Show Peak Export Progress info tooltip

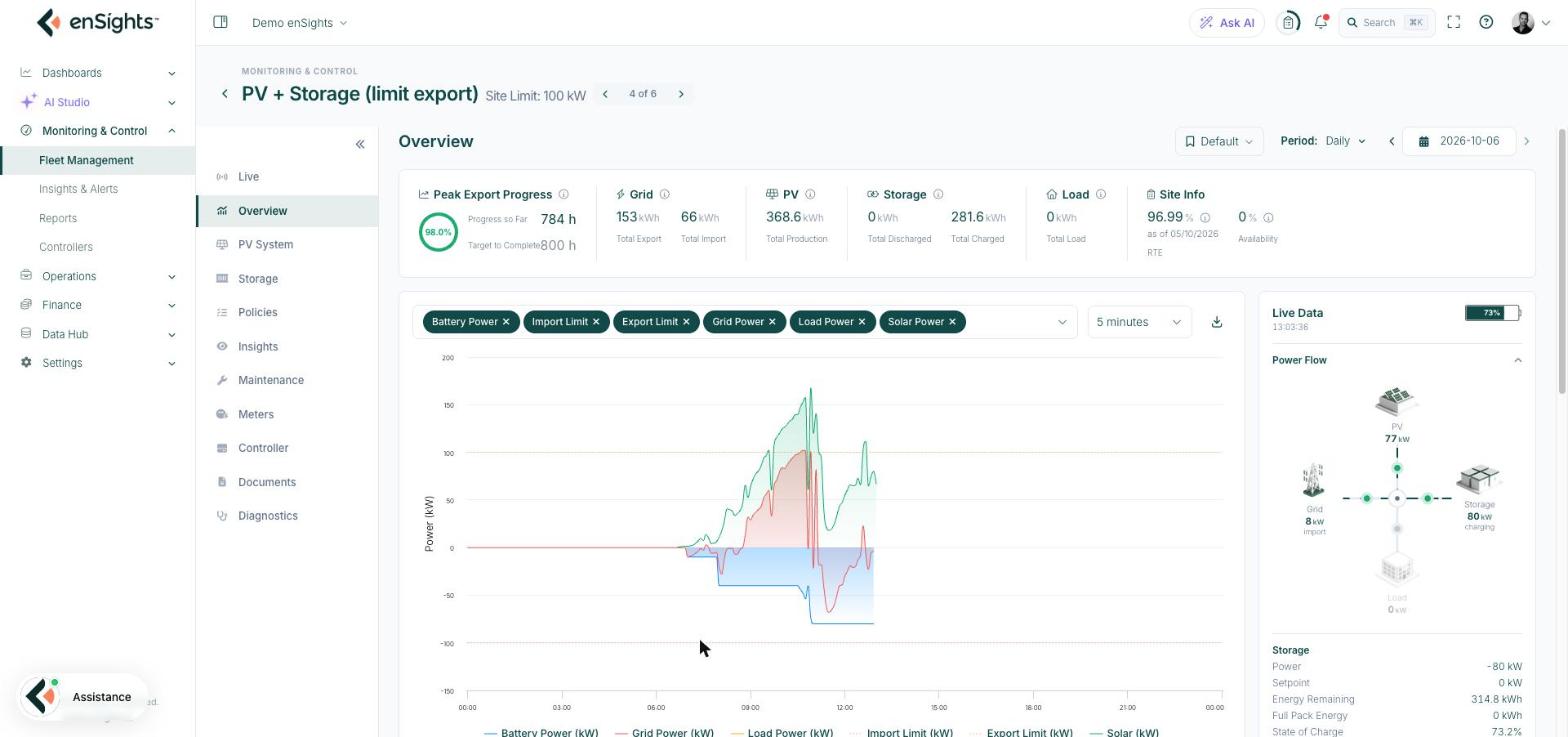click(563, 194)
